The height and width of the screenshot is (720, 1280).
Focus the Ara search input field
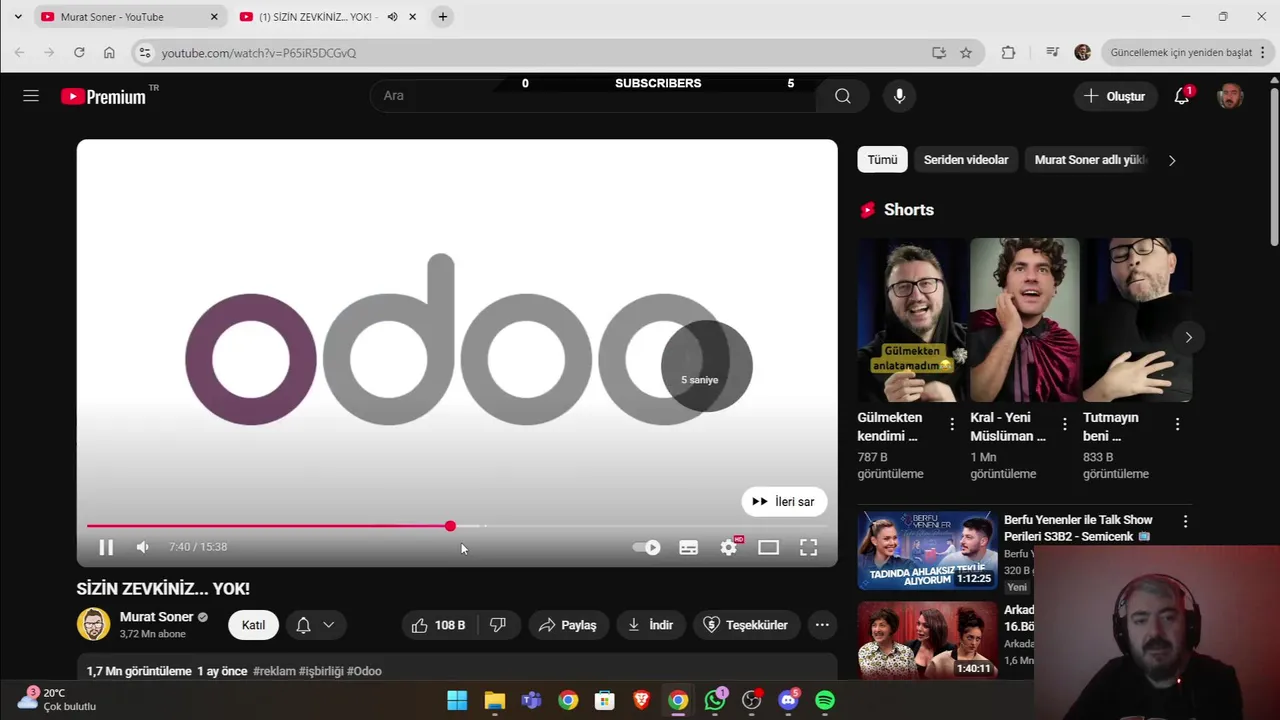click(592, 96)
